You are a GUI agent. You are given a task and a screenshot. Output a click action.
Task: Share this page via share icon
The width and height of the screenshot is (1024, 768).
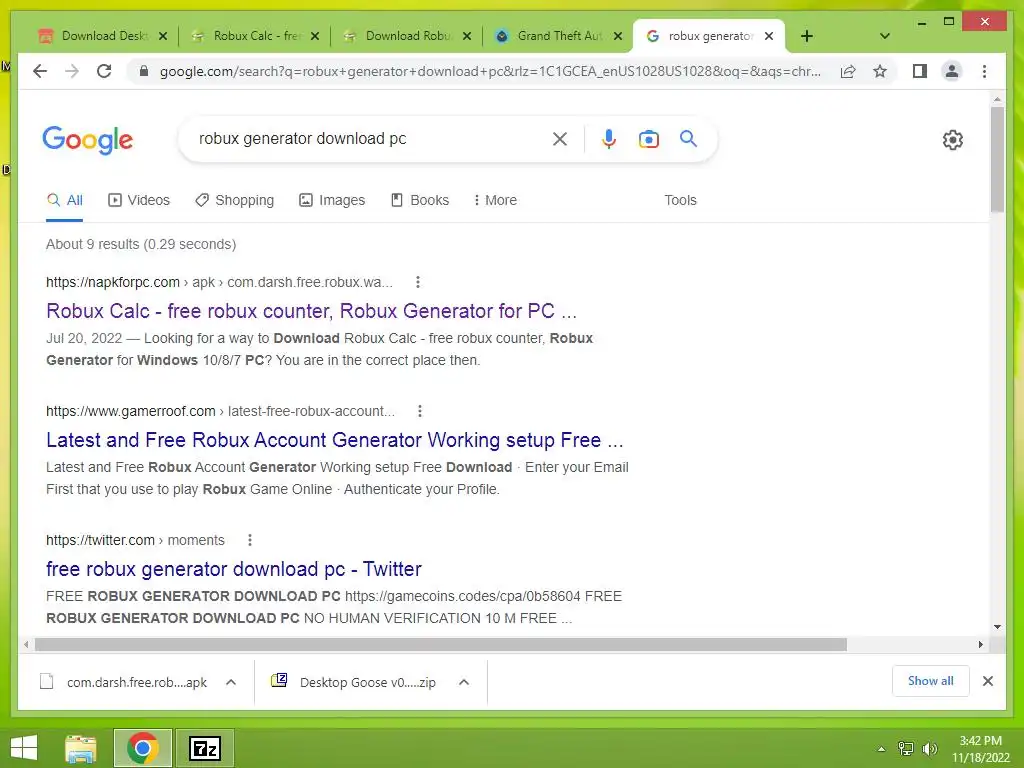848,71
